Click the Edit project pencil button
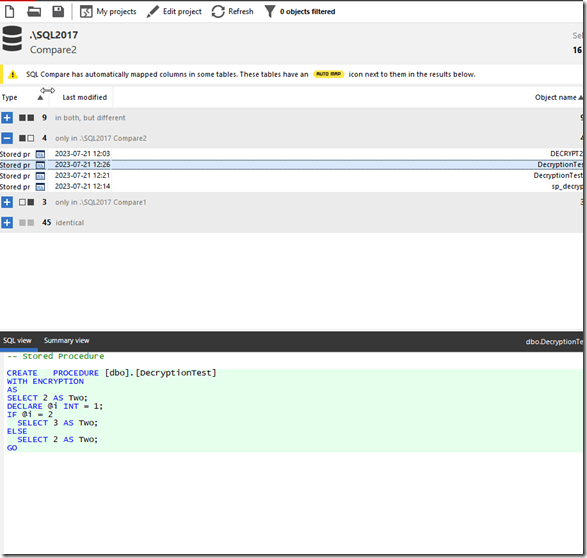Screen dimensions: 587x558 pyautogui.click(x=174, y=12)
